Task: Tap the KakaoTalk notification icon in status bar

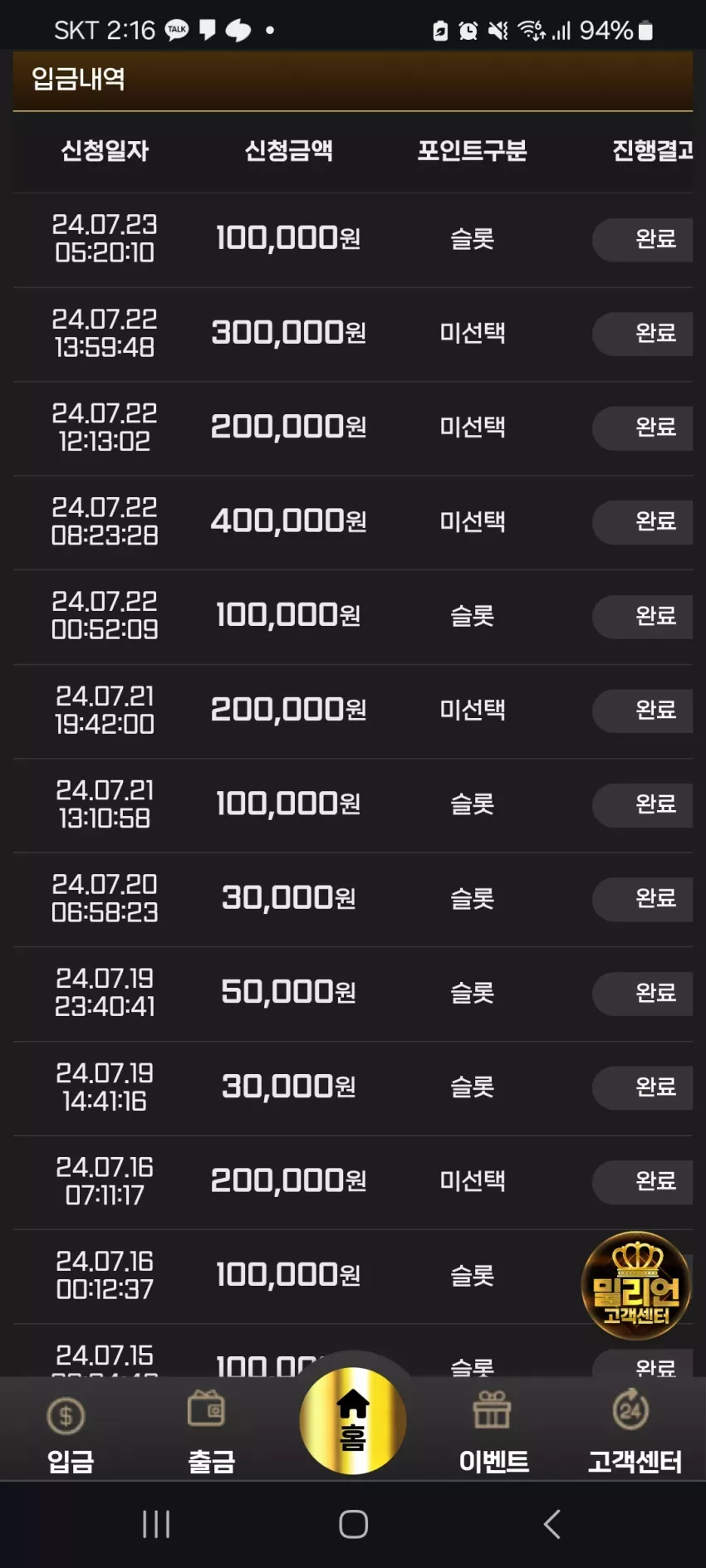Action: (x=177, y=31)
